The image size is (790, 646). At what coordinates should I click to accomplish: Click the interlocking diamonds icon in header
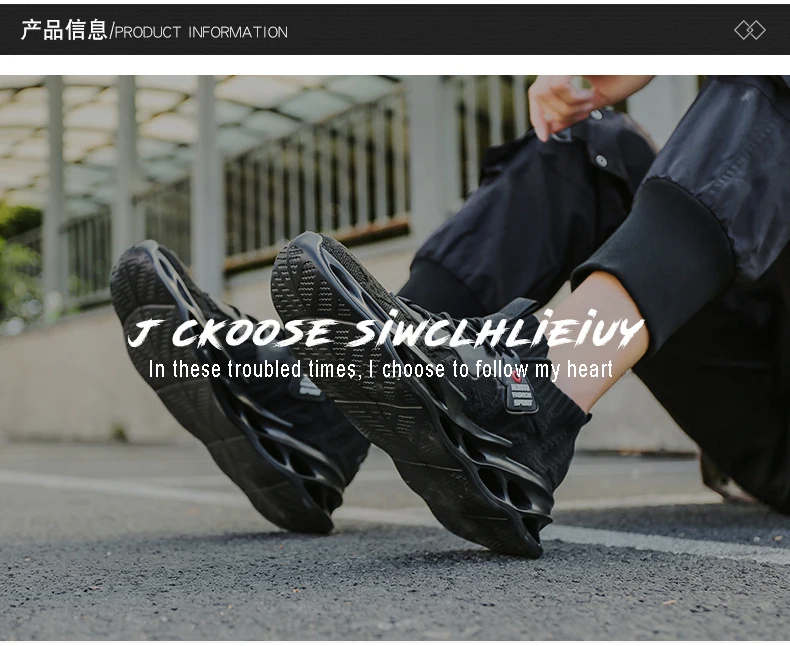point(750,30)
